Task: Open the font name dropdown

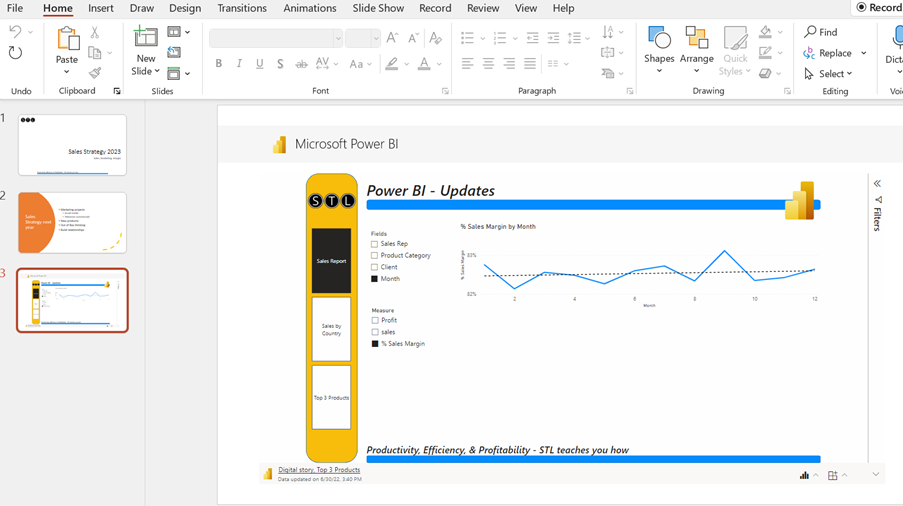Action: click(x=338, y=39)
